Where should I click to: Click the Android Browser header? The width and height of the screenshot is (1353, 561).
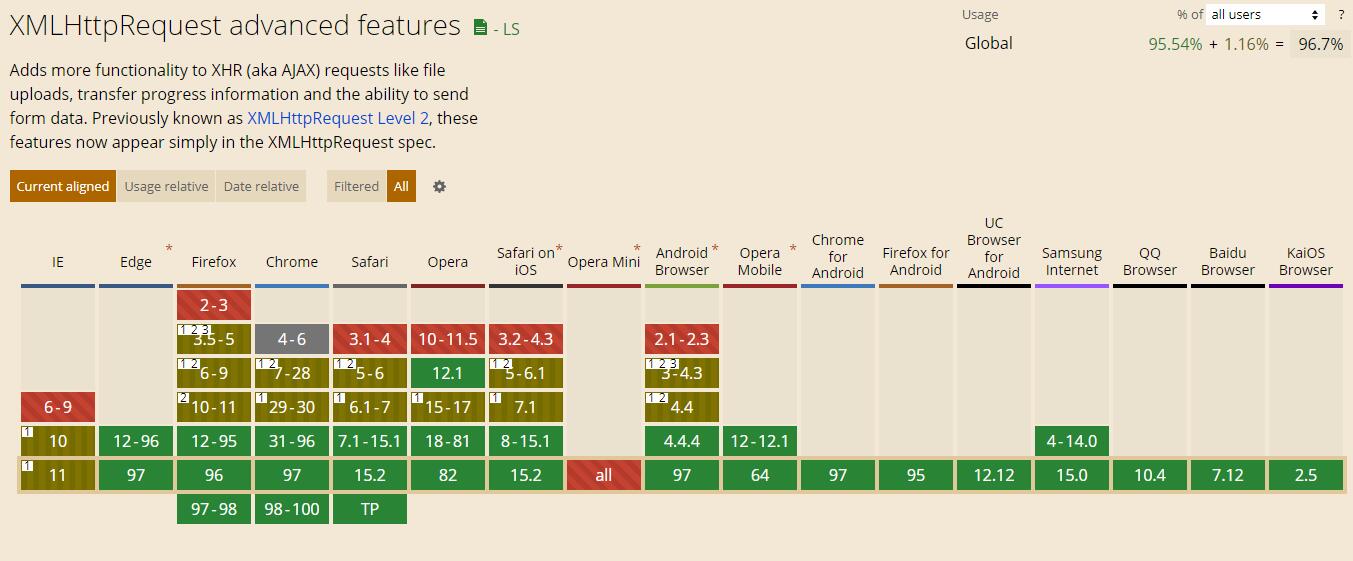[682, 262]
